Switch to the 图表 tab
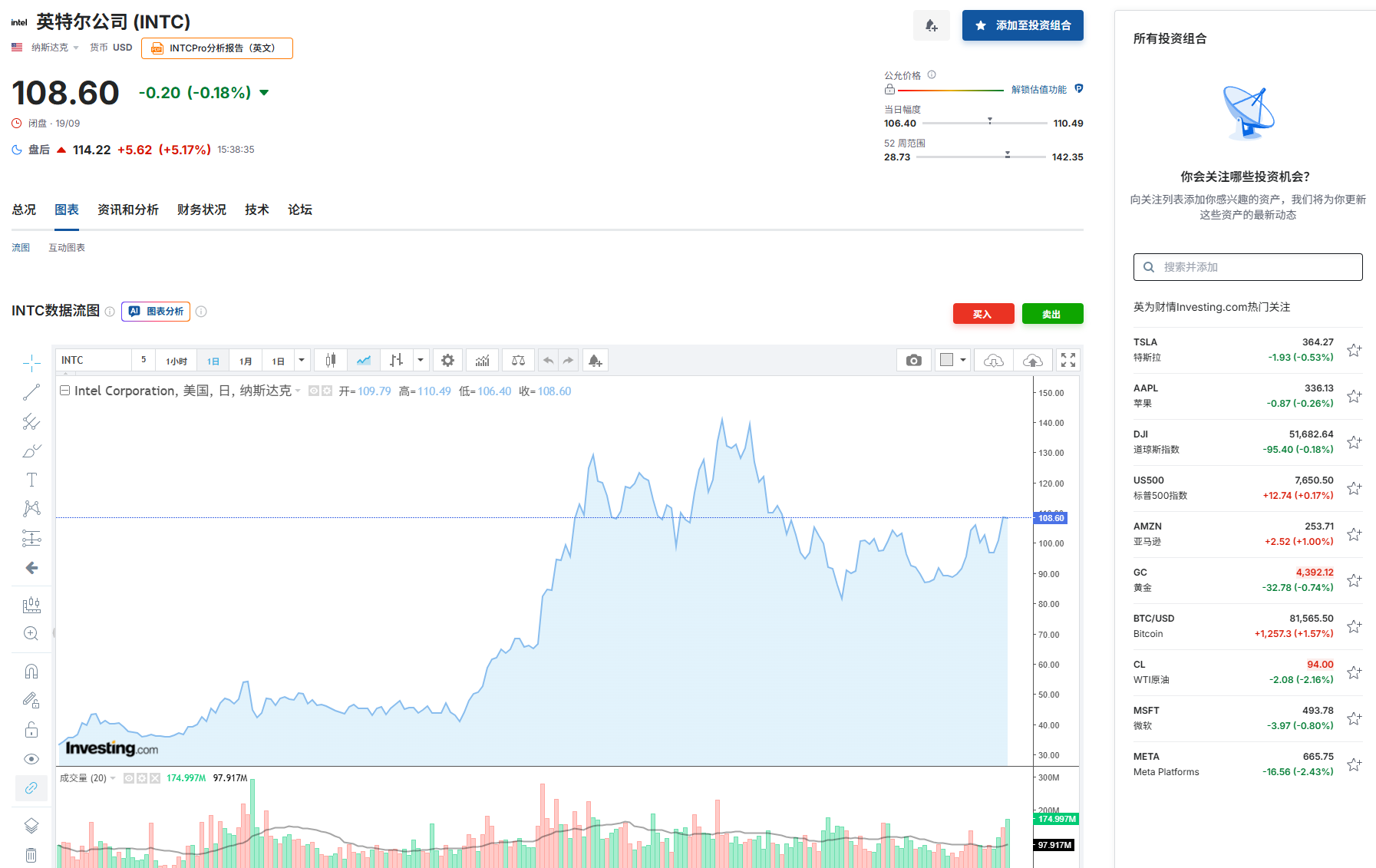 coord(67,210)
